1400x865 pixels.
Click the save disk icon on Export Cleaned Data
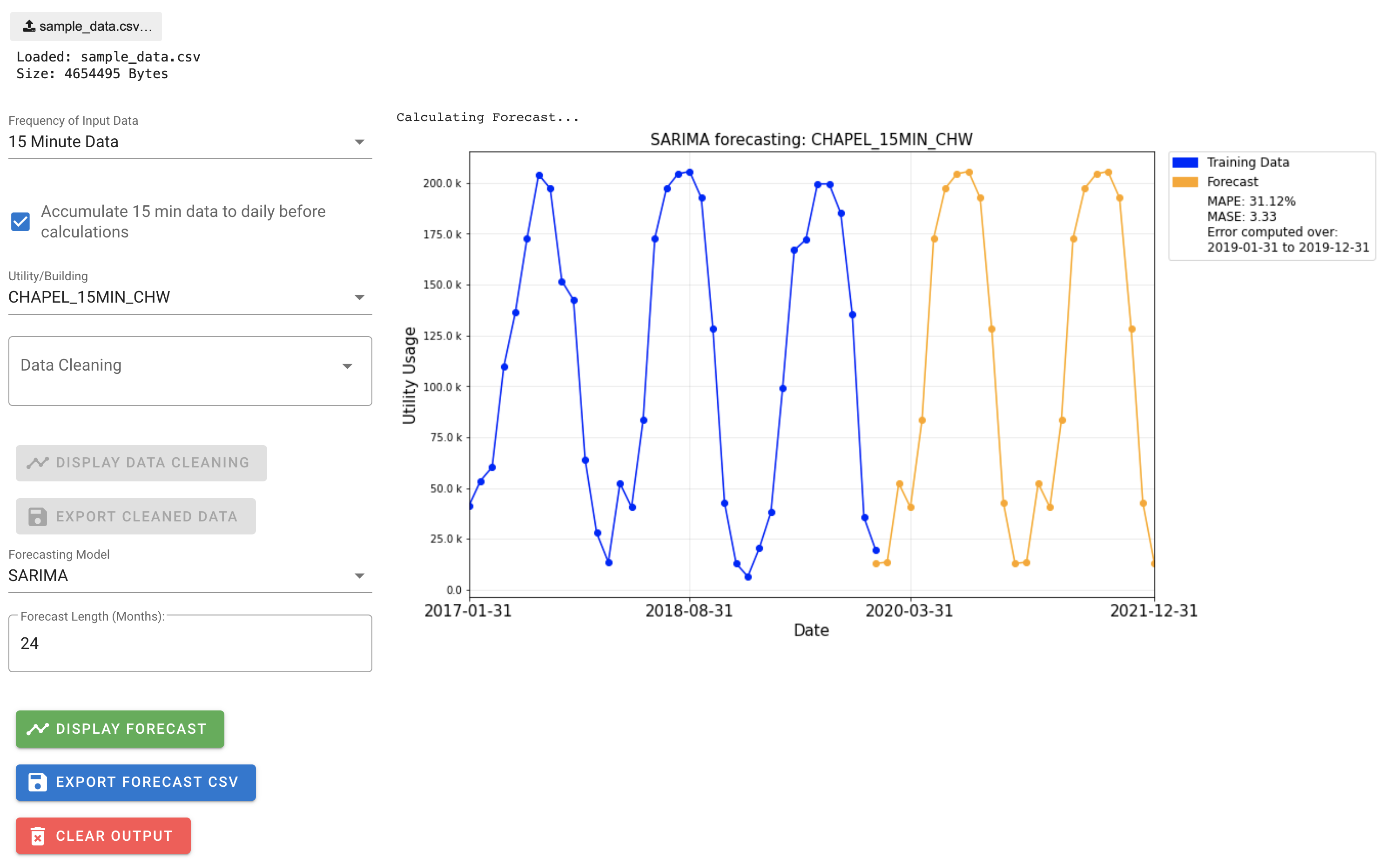pyautogui.click(x=38, y=517)
